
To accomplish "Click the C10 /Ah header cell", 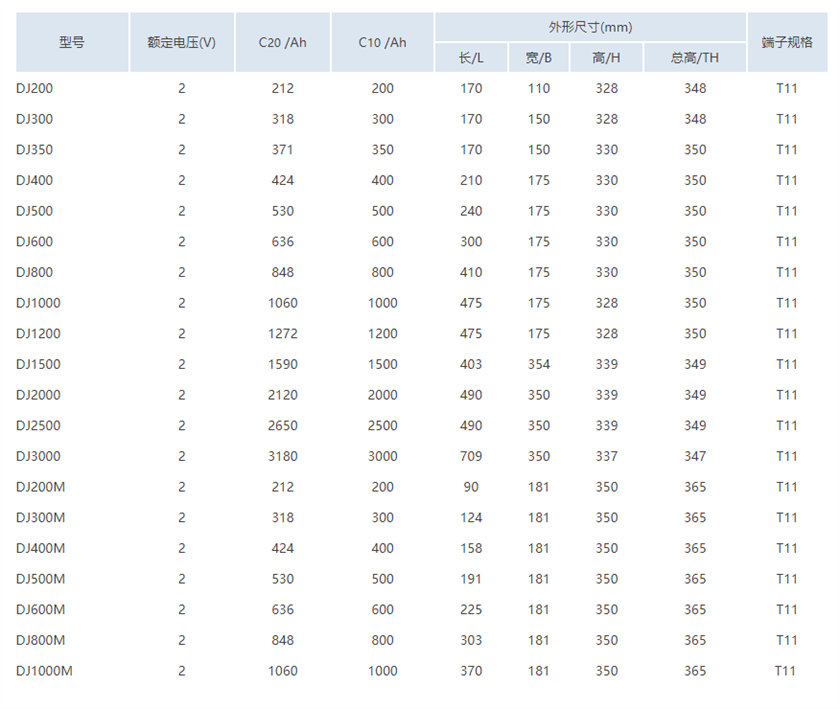I will (x=382, y=42).
